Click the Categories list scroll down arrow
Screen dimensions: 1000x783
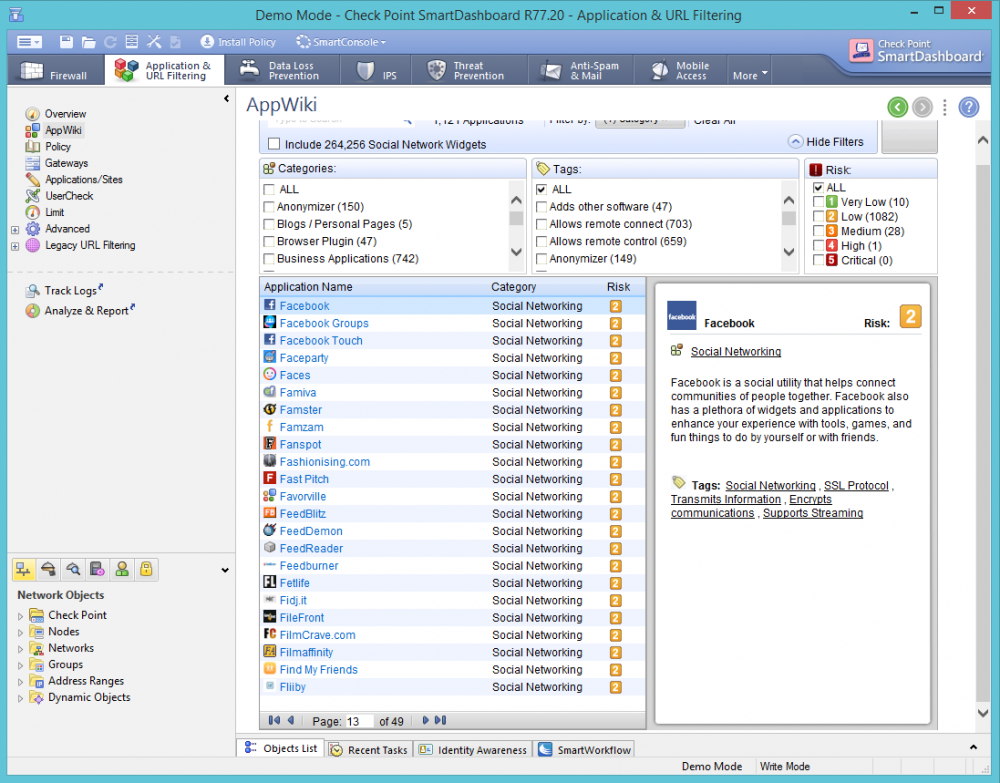pos(517,252)
